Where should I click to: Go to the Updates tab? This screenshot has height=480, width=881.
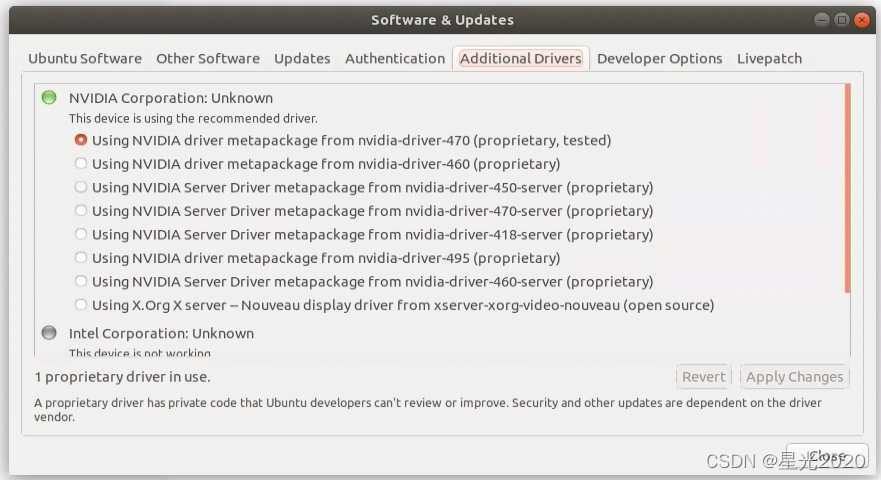click(302, 58)
